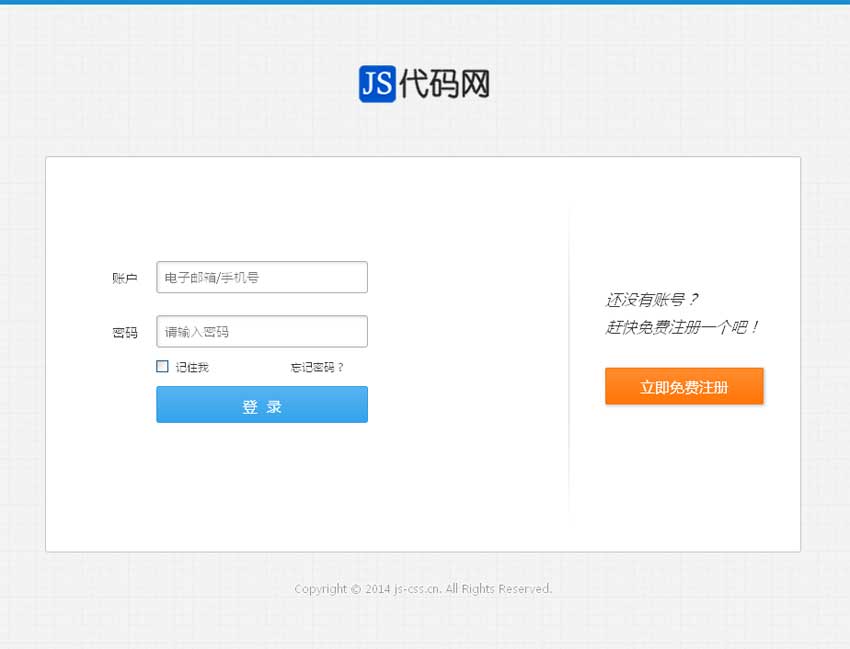
Task: Focus the 电子邮箱/手机号 account input
Action: click(x=262, y=277)
